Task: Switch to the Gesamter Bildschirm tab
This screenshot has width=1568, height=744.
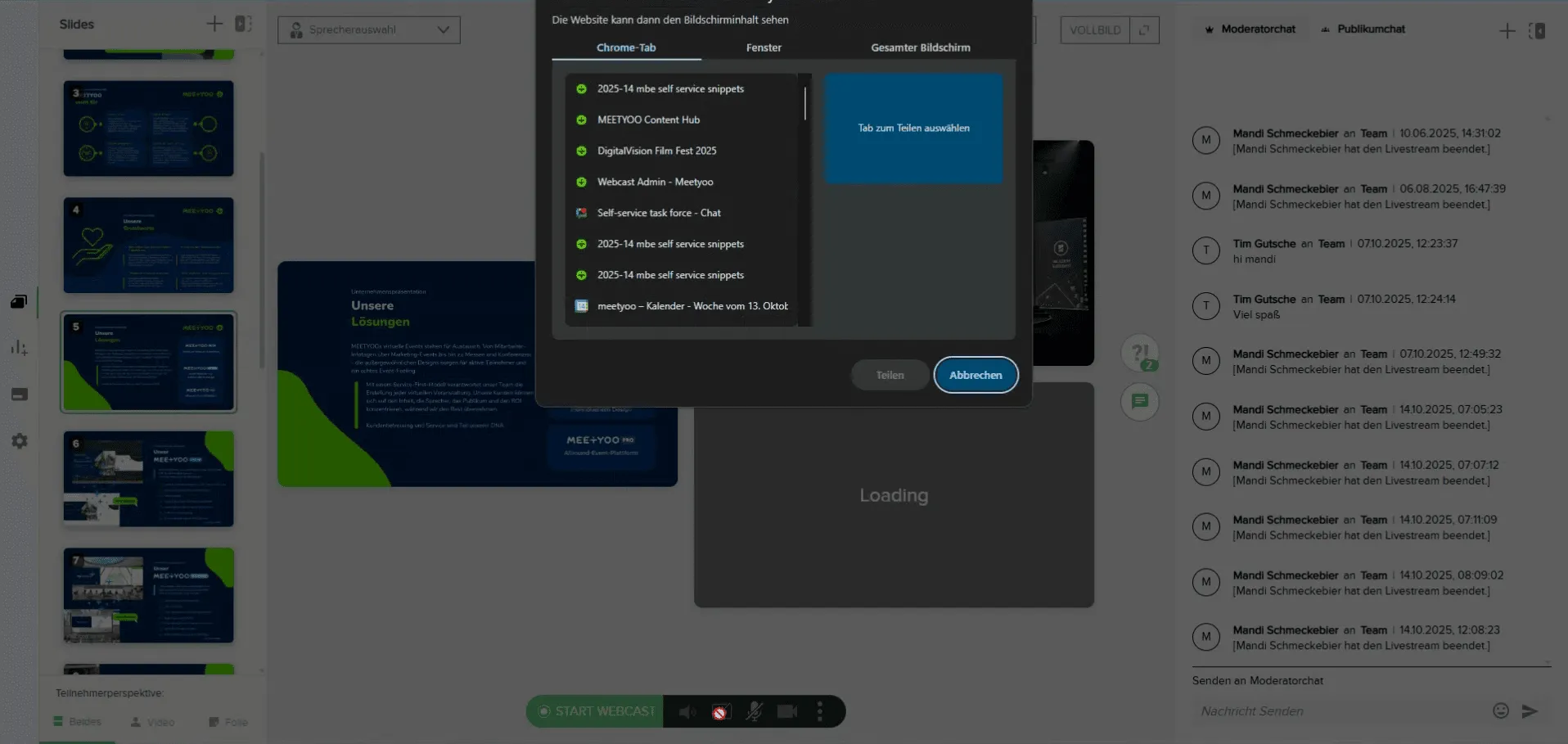Action: [920, 47]
